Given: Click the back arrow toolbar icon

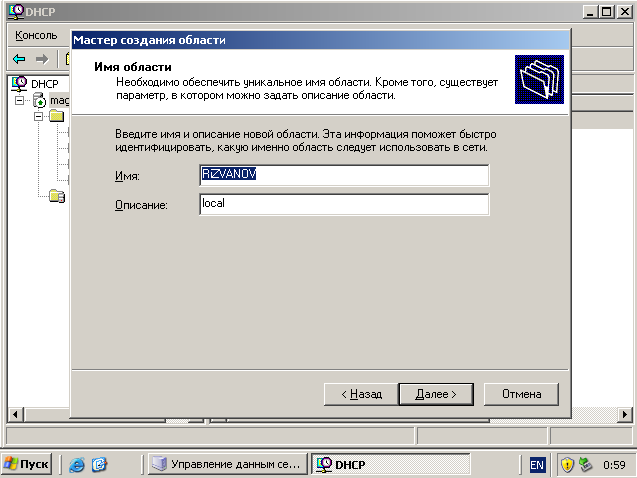Looking at the screenshot, I should (19, 59).
